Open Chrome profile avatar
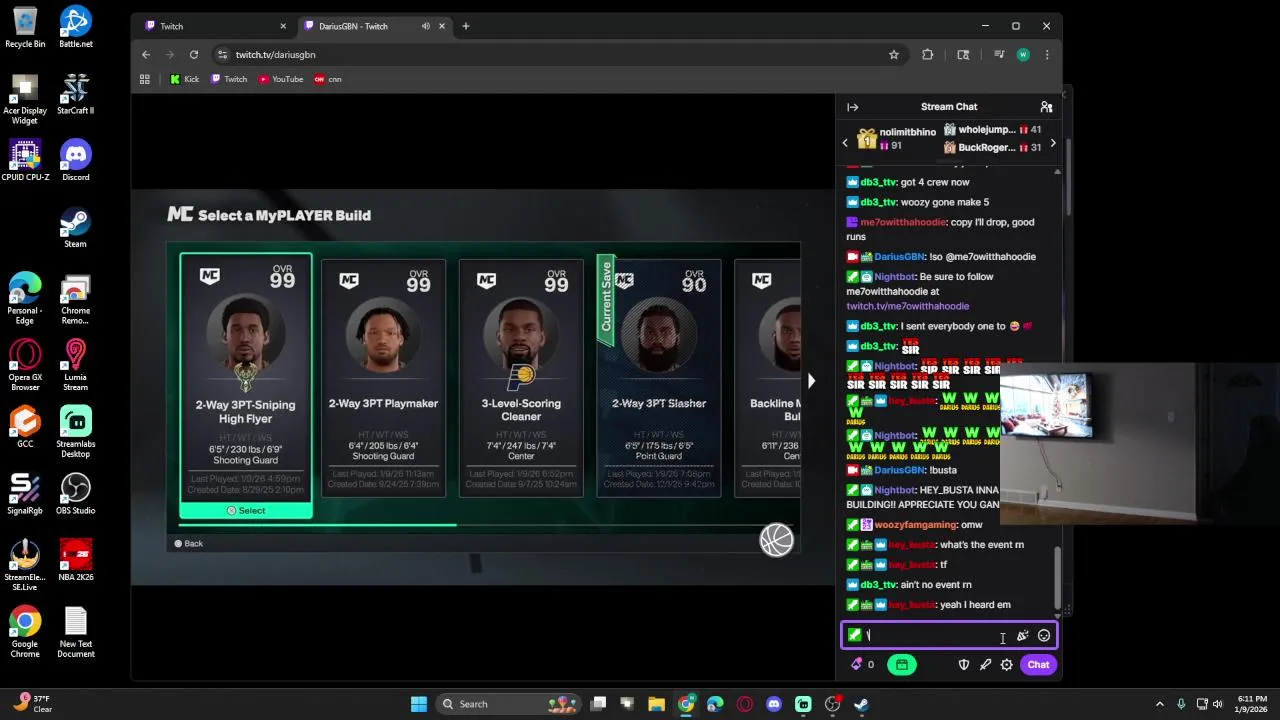Screen dimensions: 1280x720 click(1023, 55)
